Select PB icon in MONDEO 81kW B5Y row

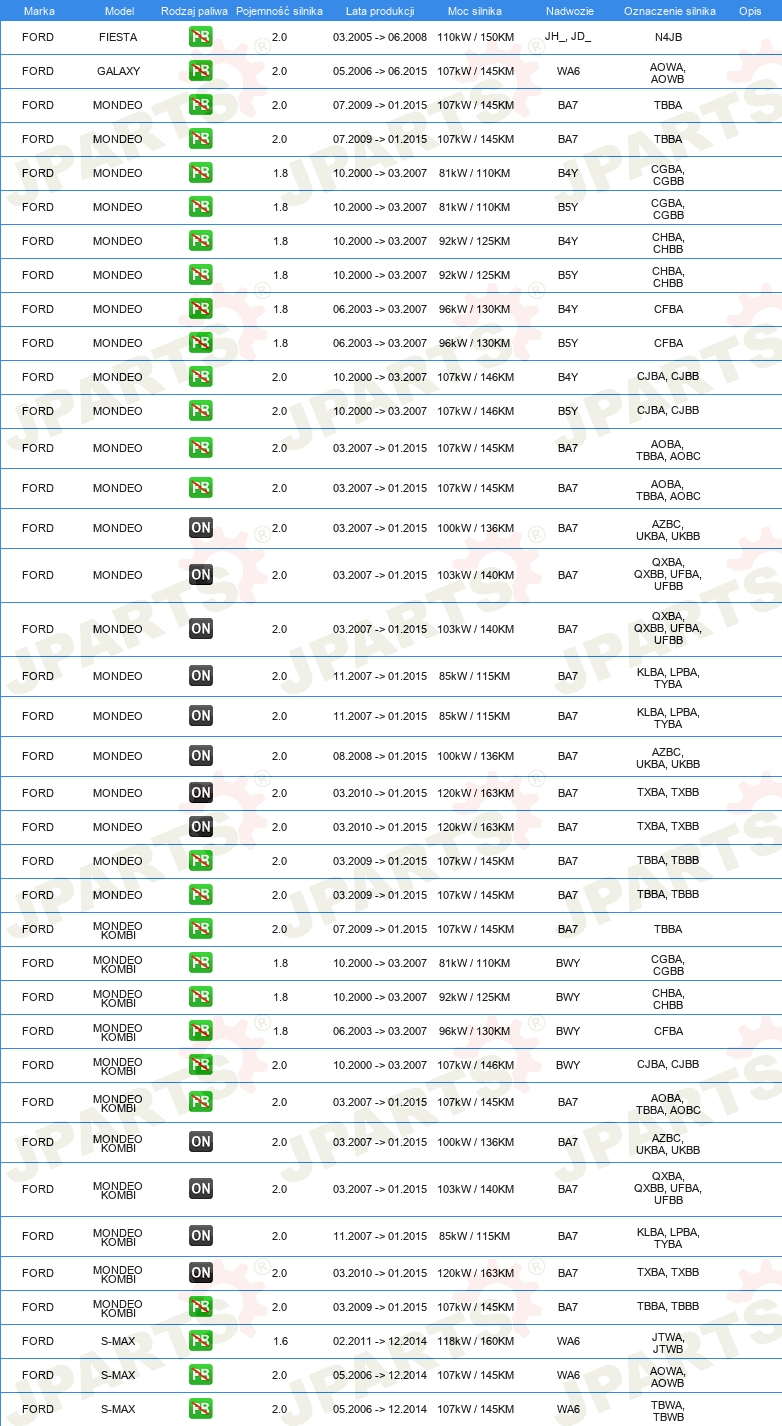pos(200,207)
